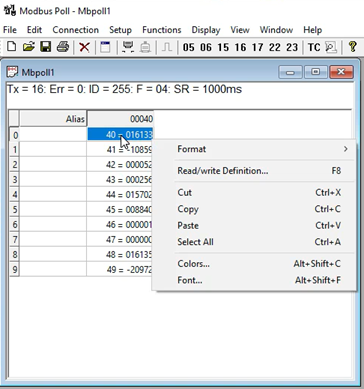364x389 pixels.
Task: Open the Setup menu
Action: point(120,30)
